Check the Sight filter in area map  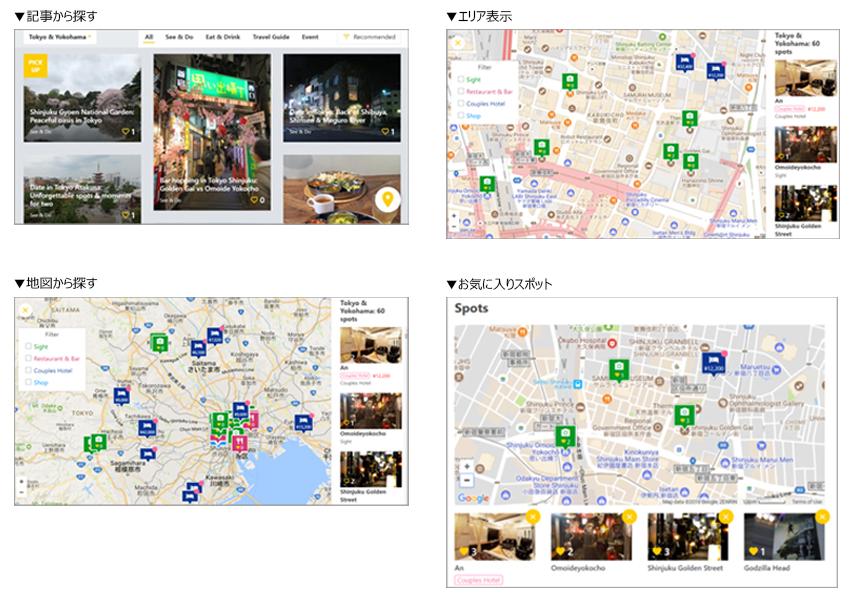(x=462, y=78)
